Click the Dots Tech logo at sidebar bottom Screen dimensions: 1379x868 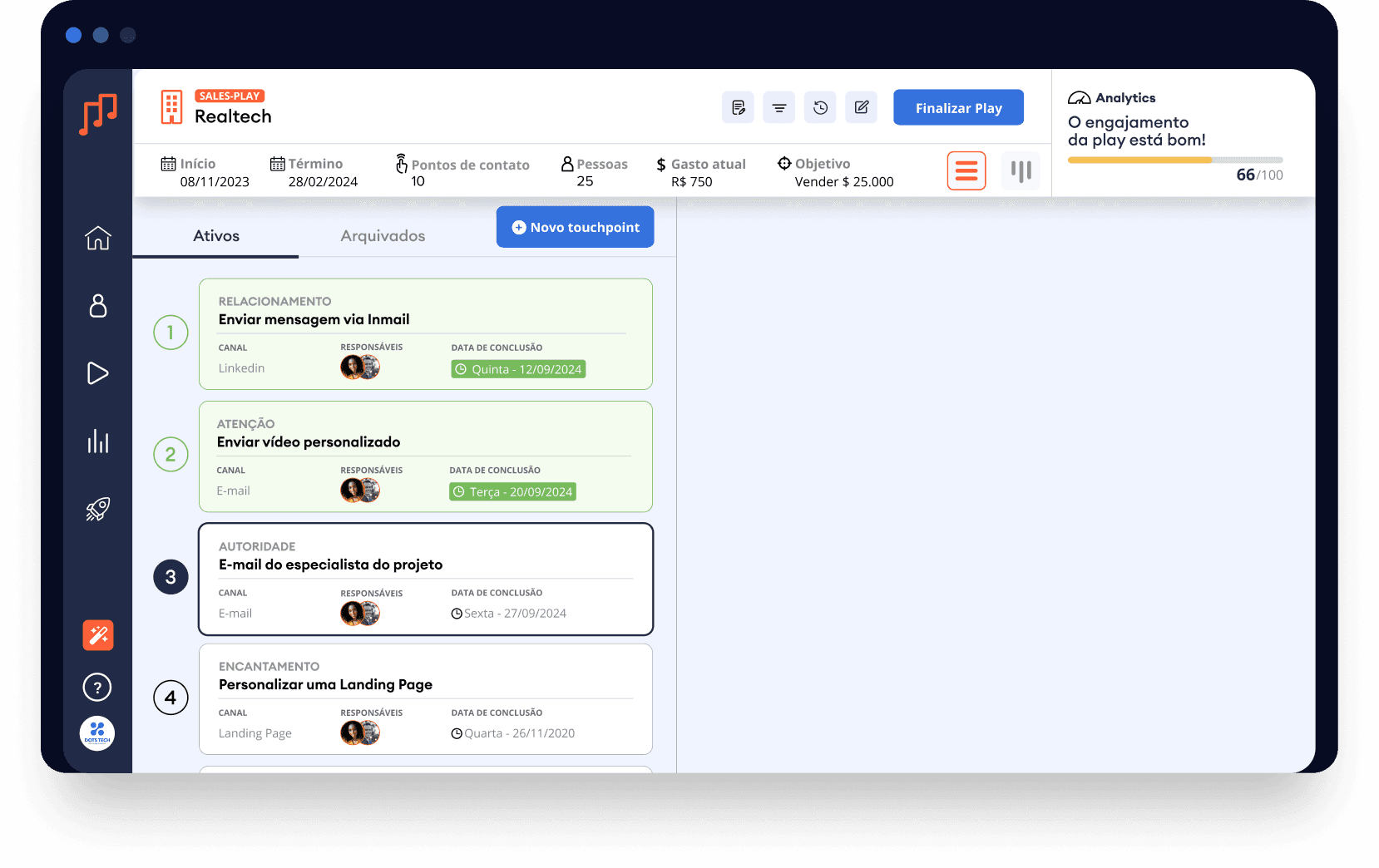(x=97, y=733)
